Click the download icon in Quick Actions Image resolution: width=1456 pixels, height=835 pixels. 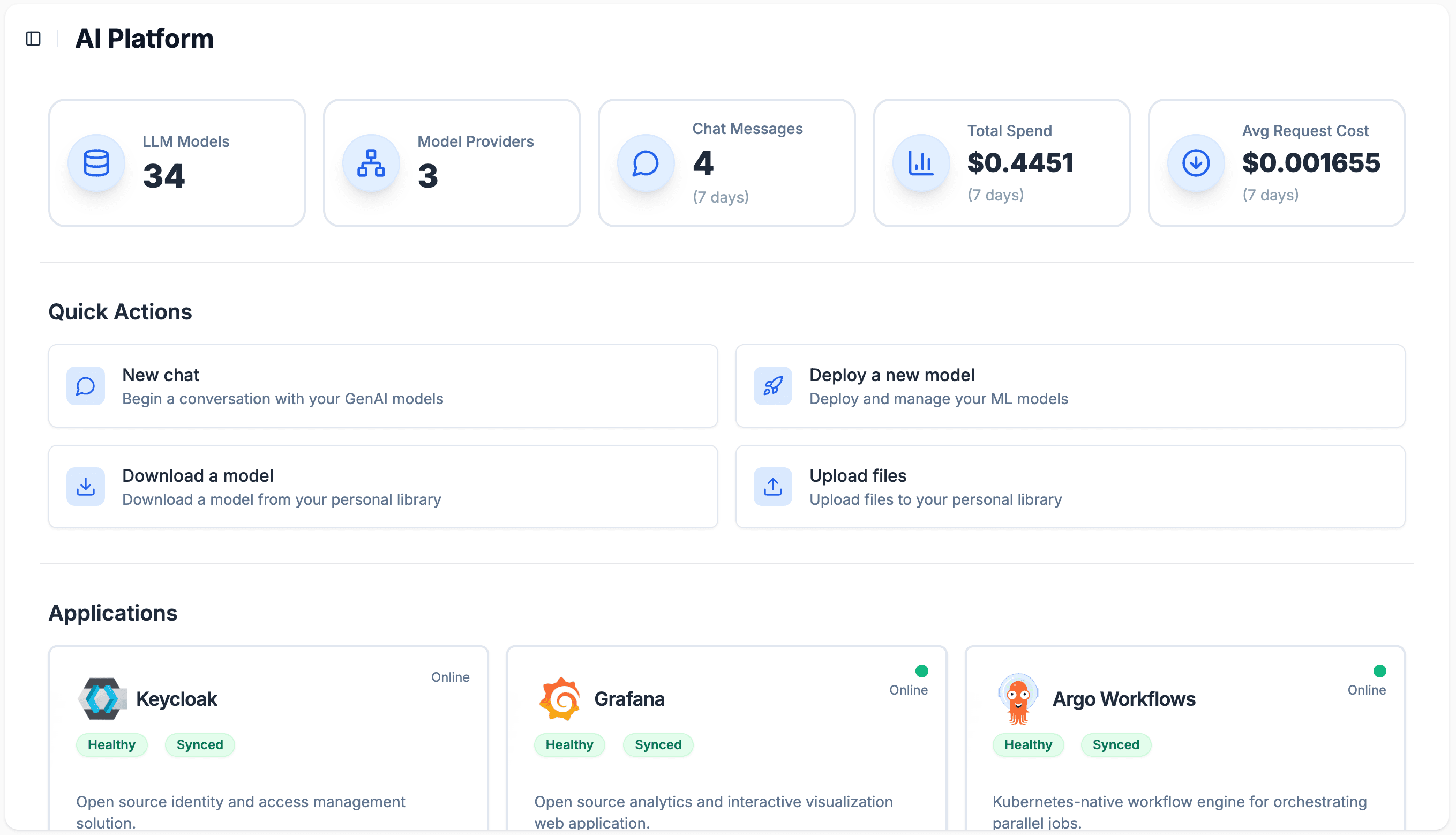tap(85, 487)
